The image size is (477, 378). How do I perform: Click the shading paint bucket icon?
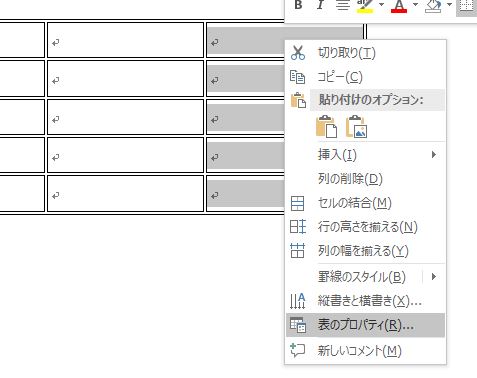click(x=433, y=6)
